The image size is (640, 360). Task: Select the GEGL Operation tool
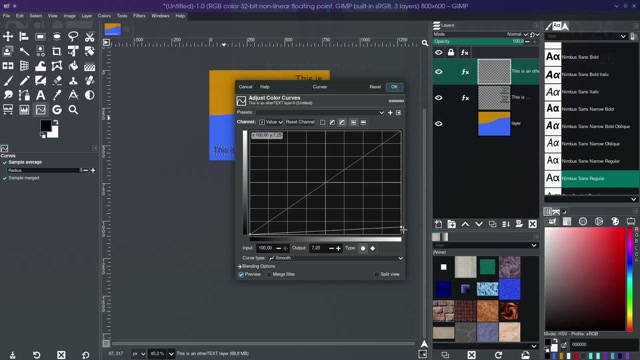[x=57, y=109]
